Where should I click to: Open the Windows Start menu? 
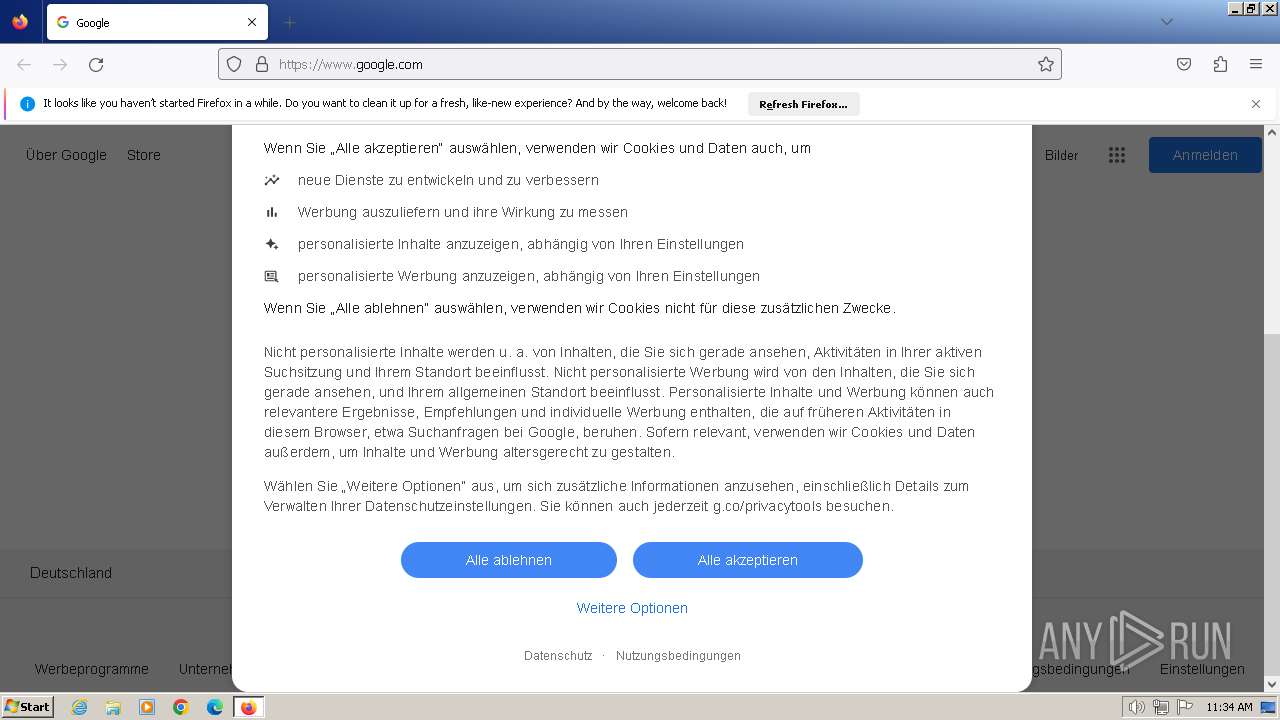pos(27,706)
